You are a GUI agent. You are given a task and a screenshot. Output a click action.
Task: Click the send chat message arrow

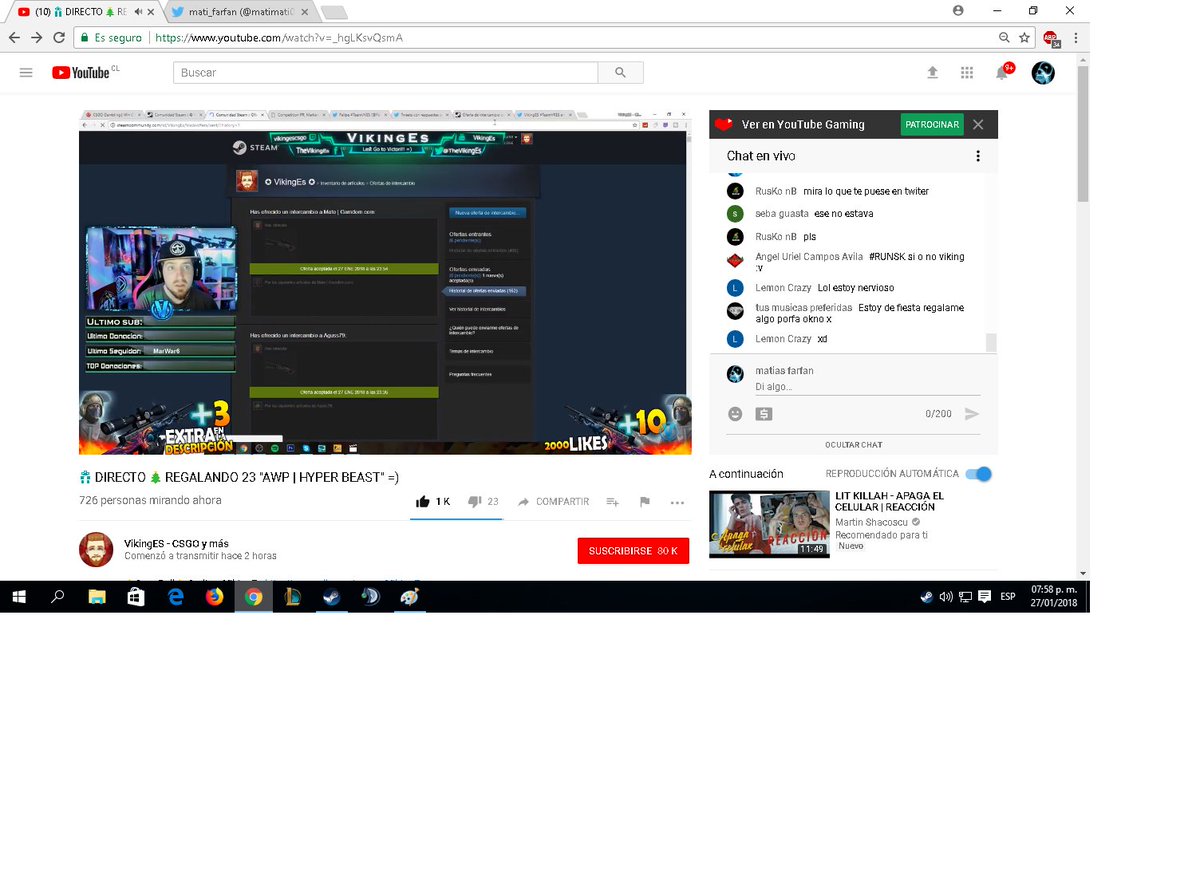pos(972,414)
